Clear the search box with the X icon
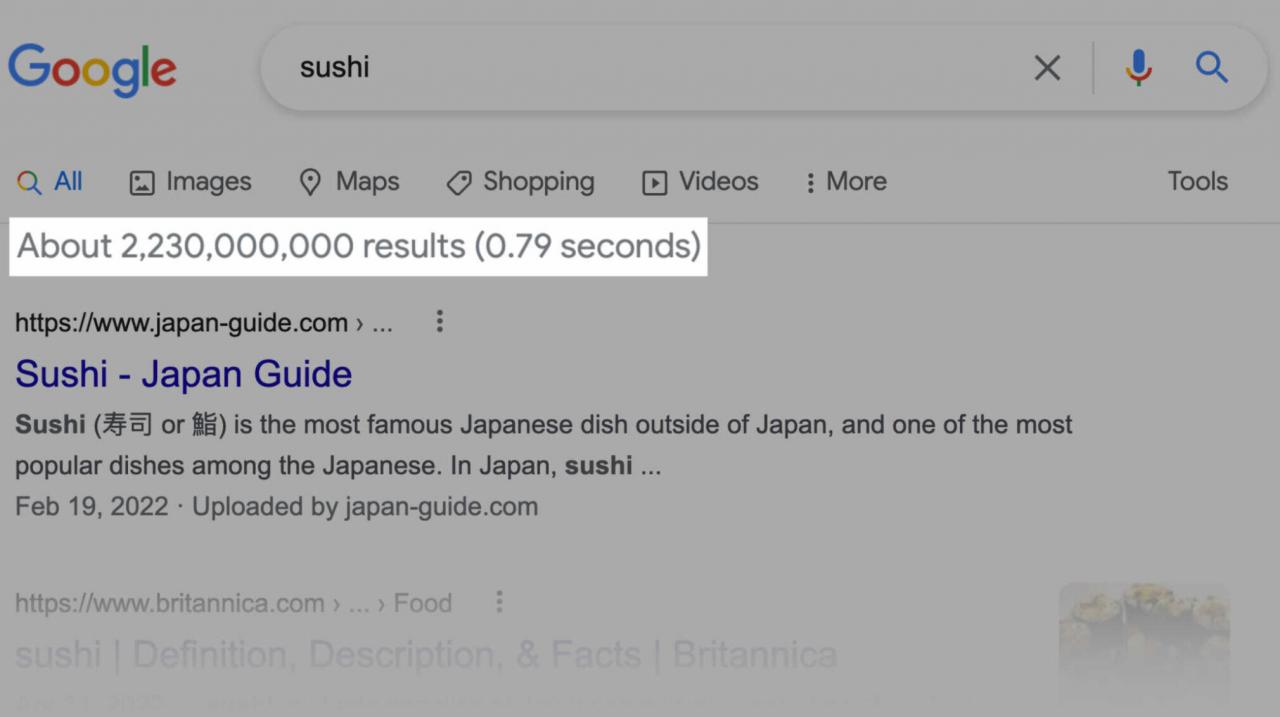Screen dimensions: 1280x717 (x=1047, y=68)
